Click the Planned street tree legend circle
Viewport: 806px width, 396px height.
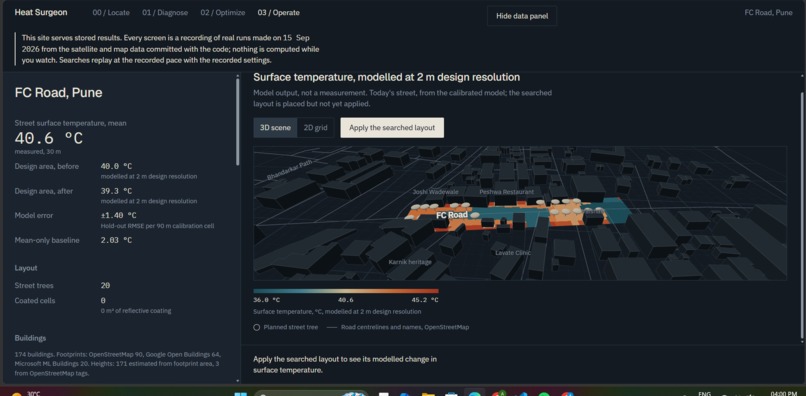click(257, 327)
